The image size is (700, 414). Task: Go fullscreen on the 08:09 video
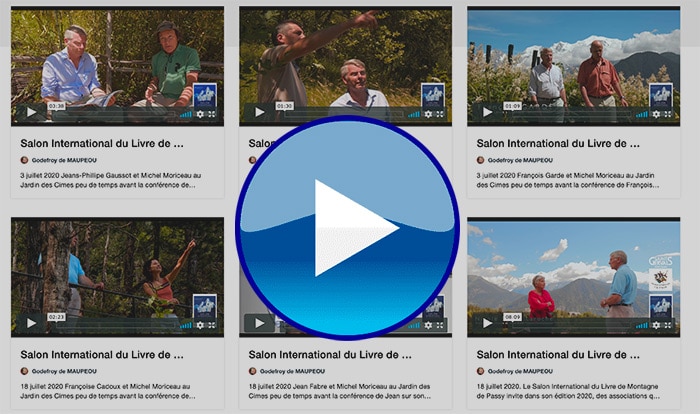pyautogui.click(x=668, y=325)
